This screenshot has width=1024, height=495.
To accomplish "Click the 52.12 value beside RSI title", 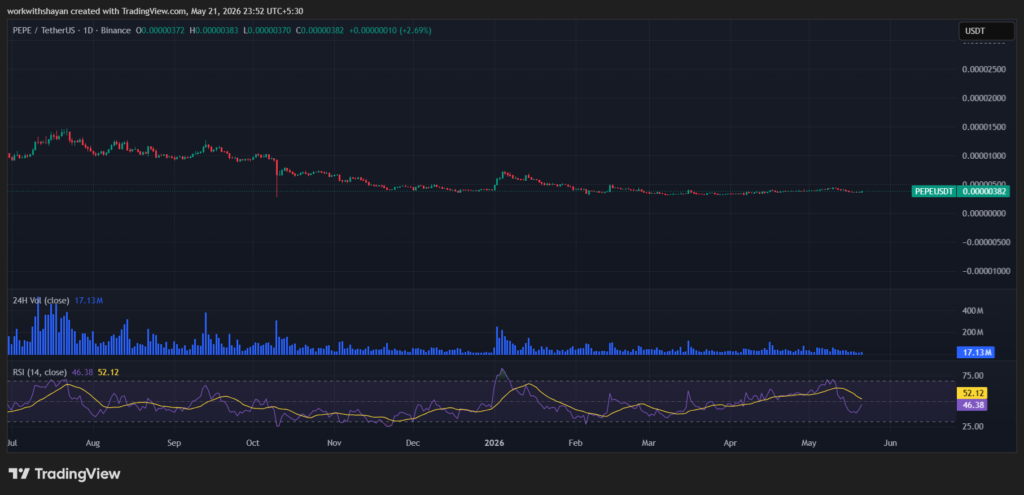I will 108,372.
